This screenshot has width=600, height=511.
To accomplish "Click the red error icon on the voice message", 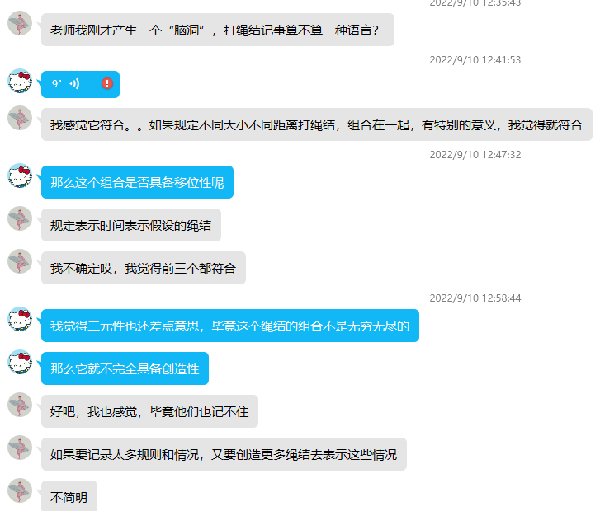I will pyautogui.click(x=107, y=83).
